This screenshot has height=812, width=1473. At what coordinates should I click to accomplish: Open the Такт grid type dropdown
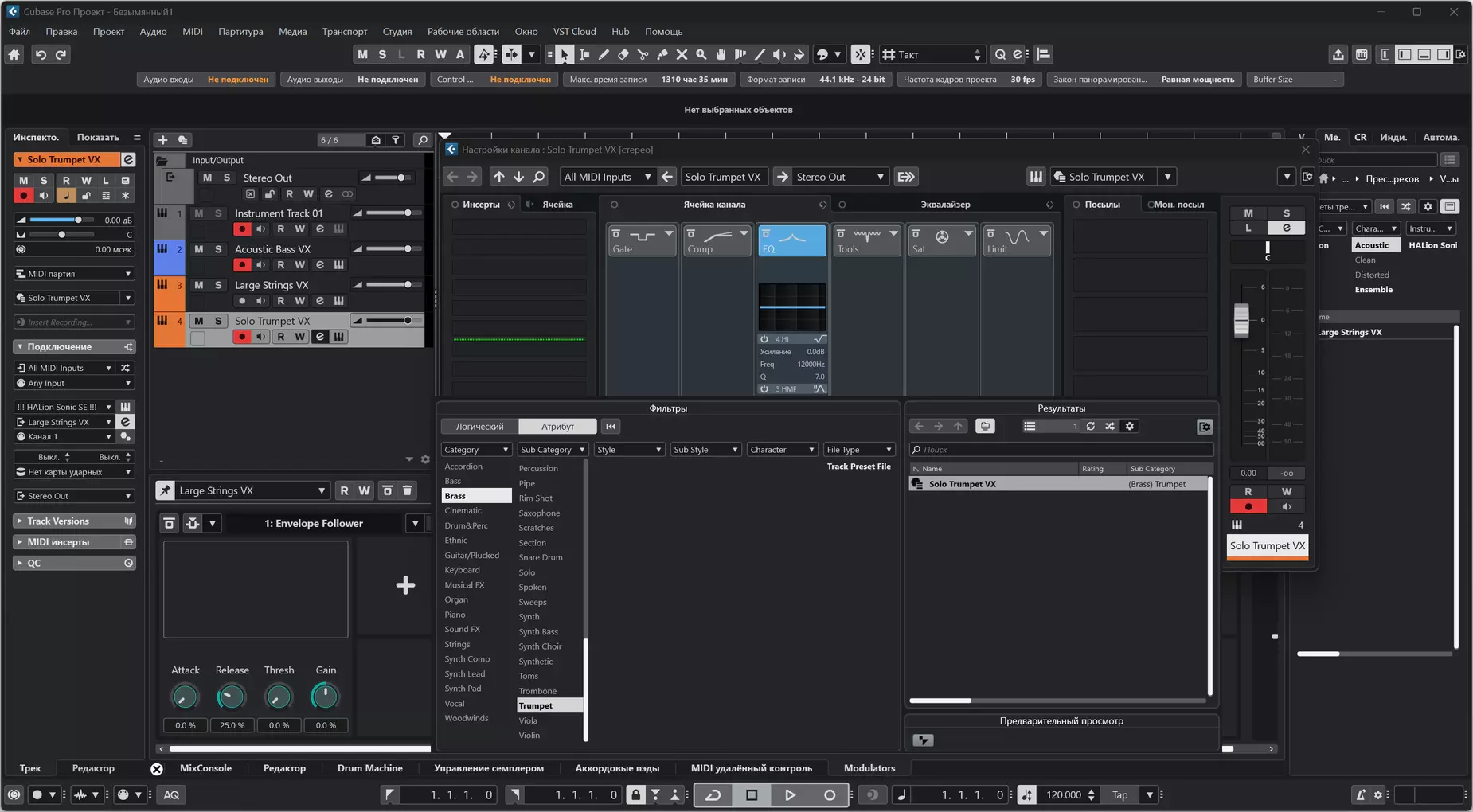coord(932,54)
